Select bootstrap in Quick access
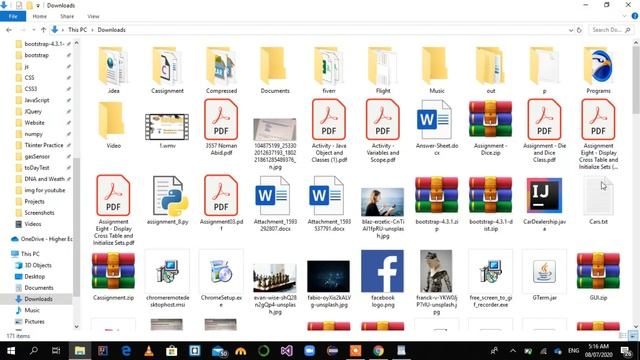Image resolution: width=640 pixels, height=360 pixels. click(x=36, y=55)
